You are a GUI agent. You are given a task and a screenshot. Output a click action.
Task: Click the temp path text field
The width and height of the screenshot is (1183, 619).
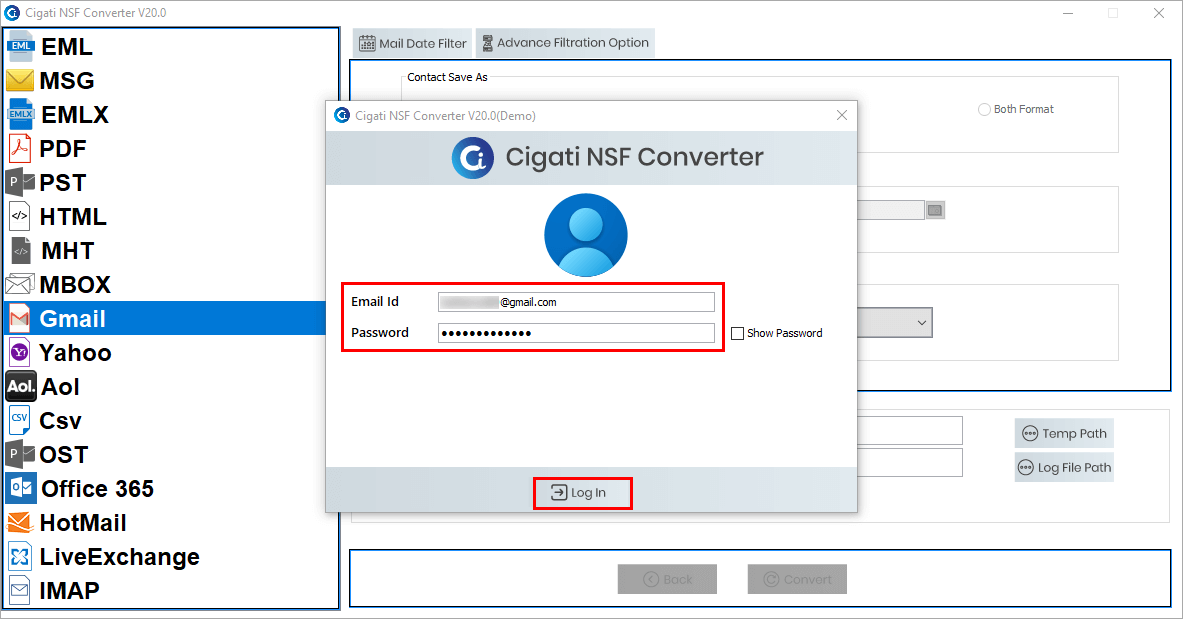point(910,430)
